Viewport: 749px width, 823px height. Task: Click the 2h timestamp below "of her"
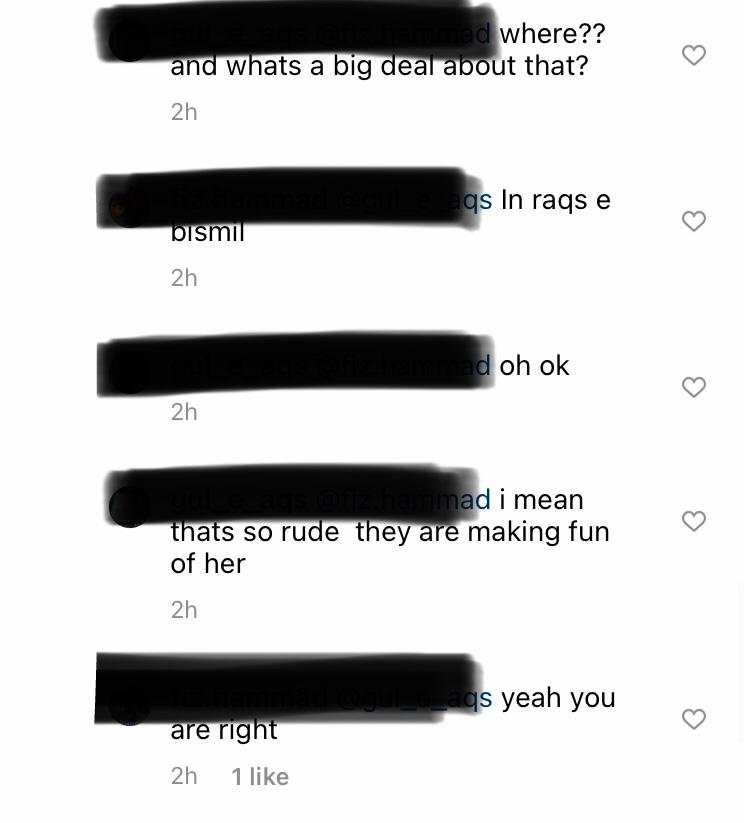click(184, 610)
